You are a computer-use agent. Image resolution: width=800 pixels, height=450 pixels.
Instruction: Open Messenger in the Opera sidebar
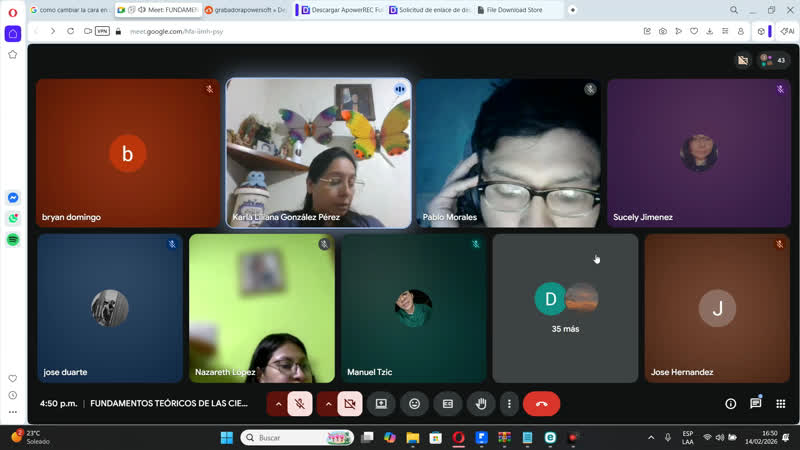13,197
